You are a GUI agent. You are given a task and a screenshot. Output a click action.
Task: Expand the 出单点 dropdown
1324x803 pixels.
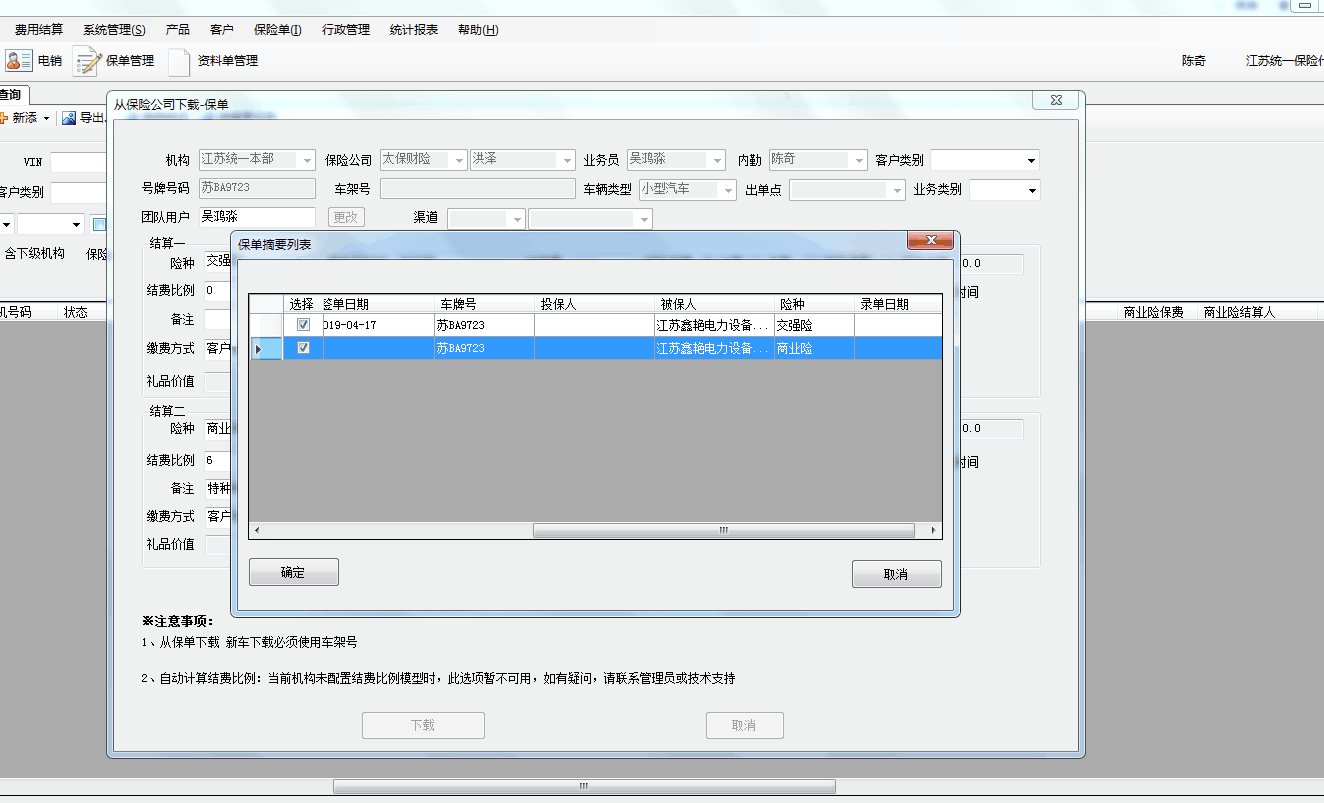click(x=896, y=190)
